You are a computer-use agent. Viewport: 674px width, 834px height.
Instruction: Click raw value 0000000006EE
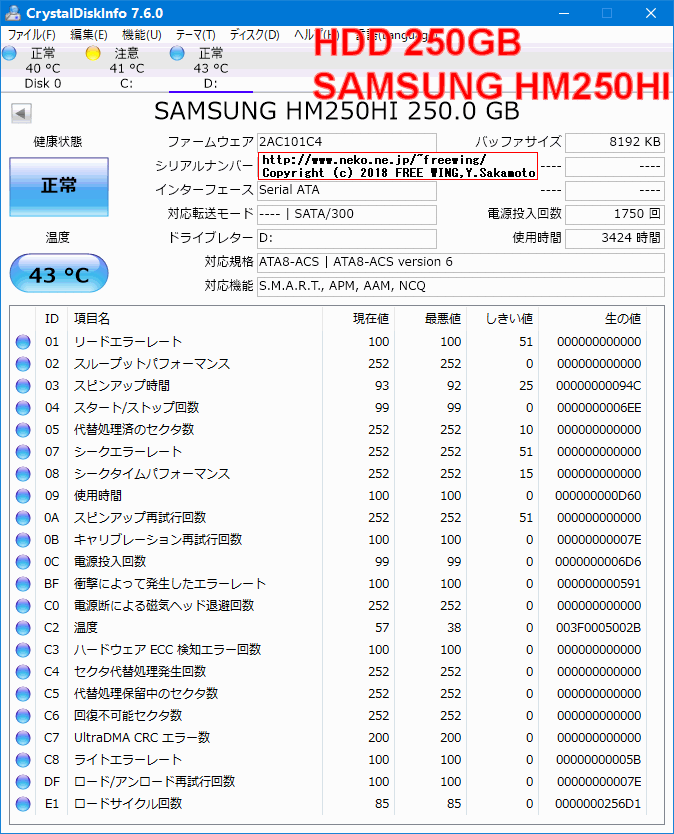(x=598, y=408)
